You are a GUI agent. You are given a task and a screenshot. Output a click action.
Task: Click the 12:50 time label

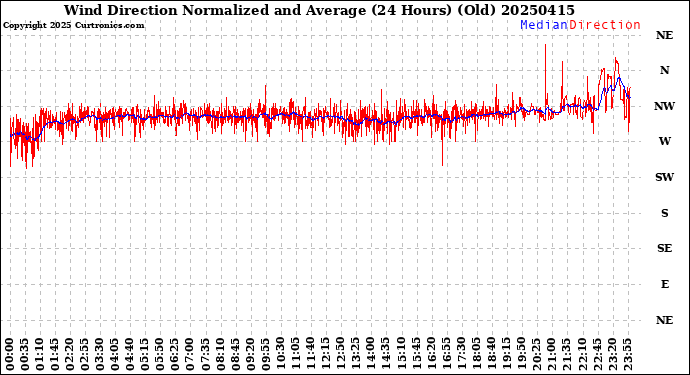[341, 354]
